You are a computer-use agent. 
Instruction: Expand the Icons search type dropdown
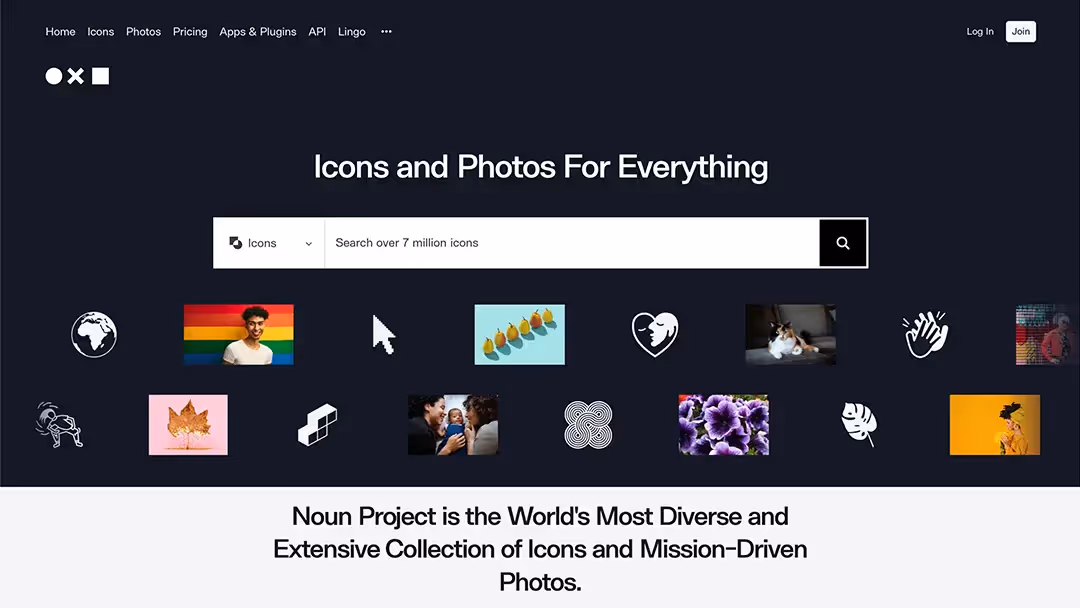point(269,243)
